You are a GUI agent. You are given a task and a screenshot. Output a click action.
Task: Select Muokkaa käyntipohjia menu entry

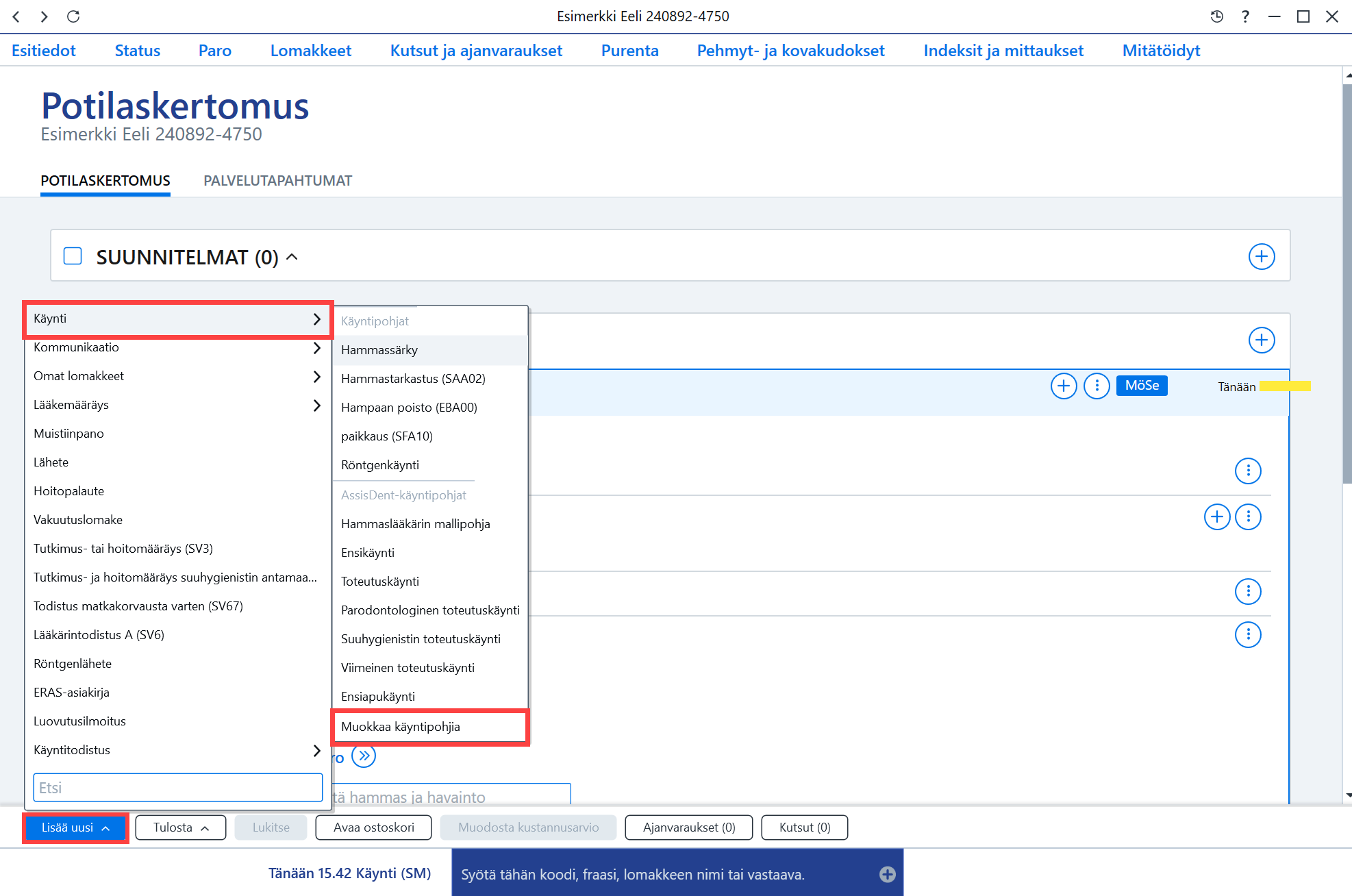(x=430, y=727)
